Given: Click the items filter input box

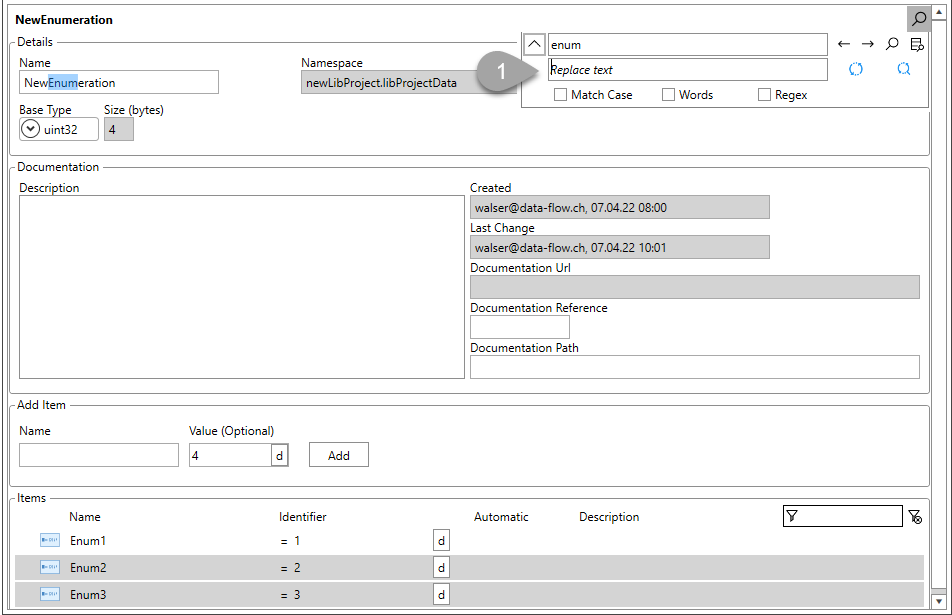Looking at the screenshot, I should [x=843, y=516].
